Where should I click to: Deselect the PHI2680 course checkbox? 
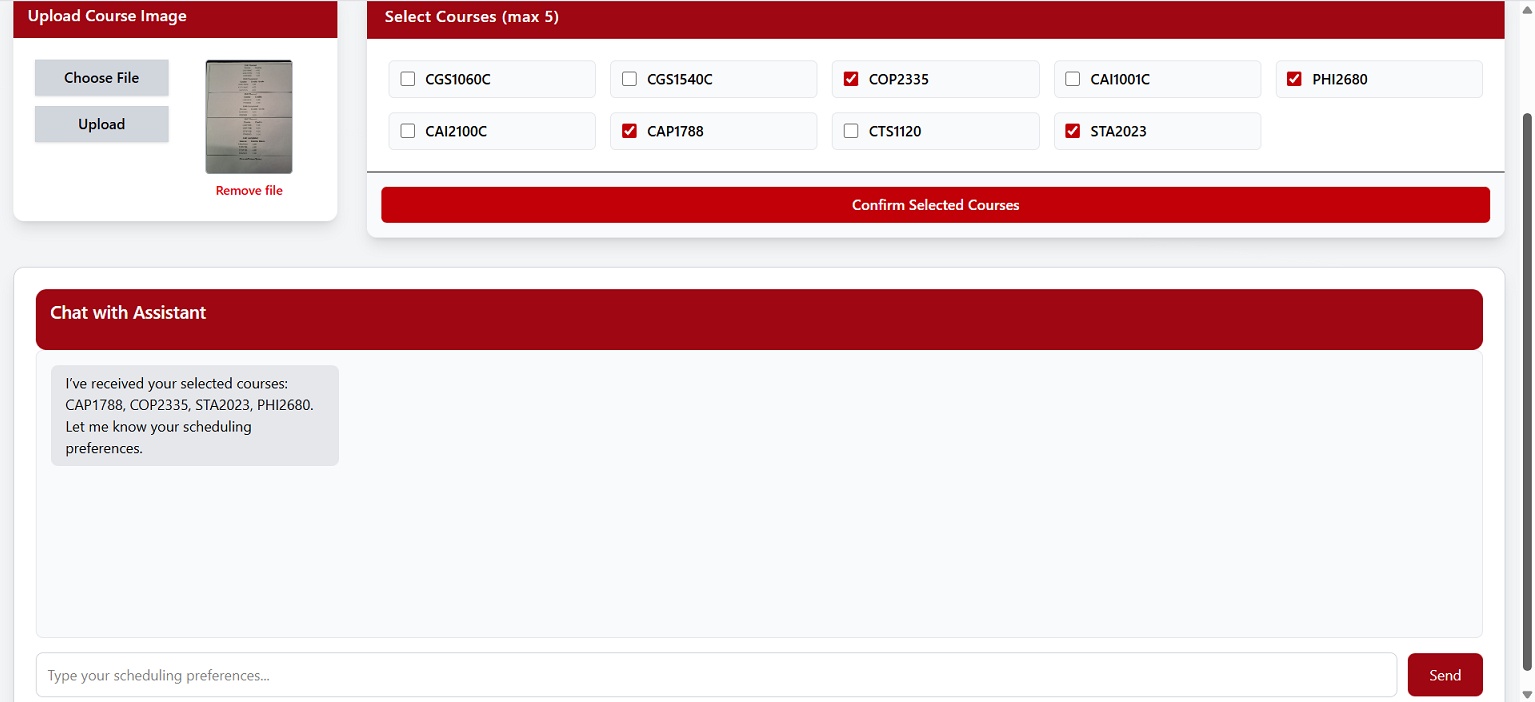pos(1294,79)
